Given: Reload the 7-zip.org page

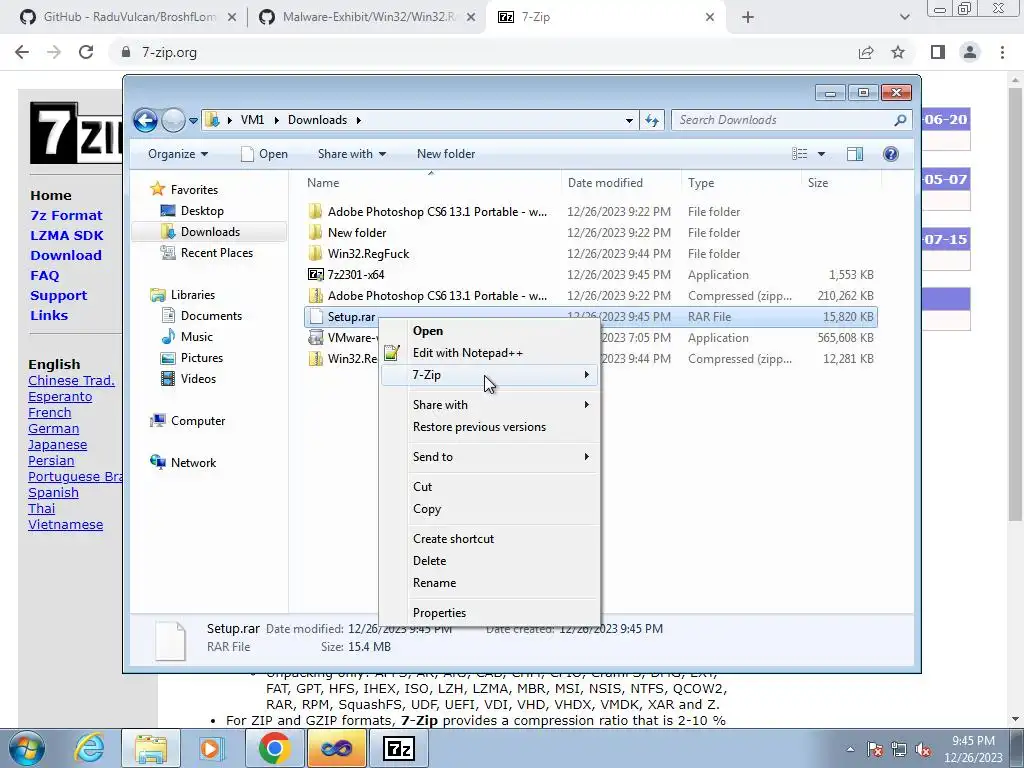Looking at the screenshot, I should [x=86, y=52].
